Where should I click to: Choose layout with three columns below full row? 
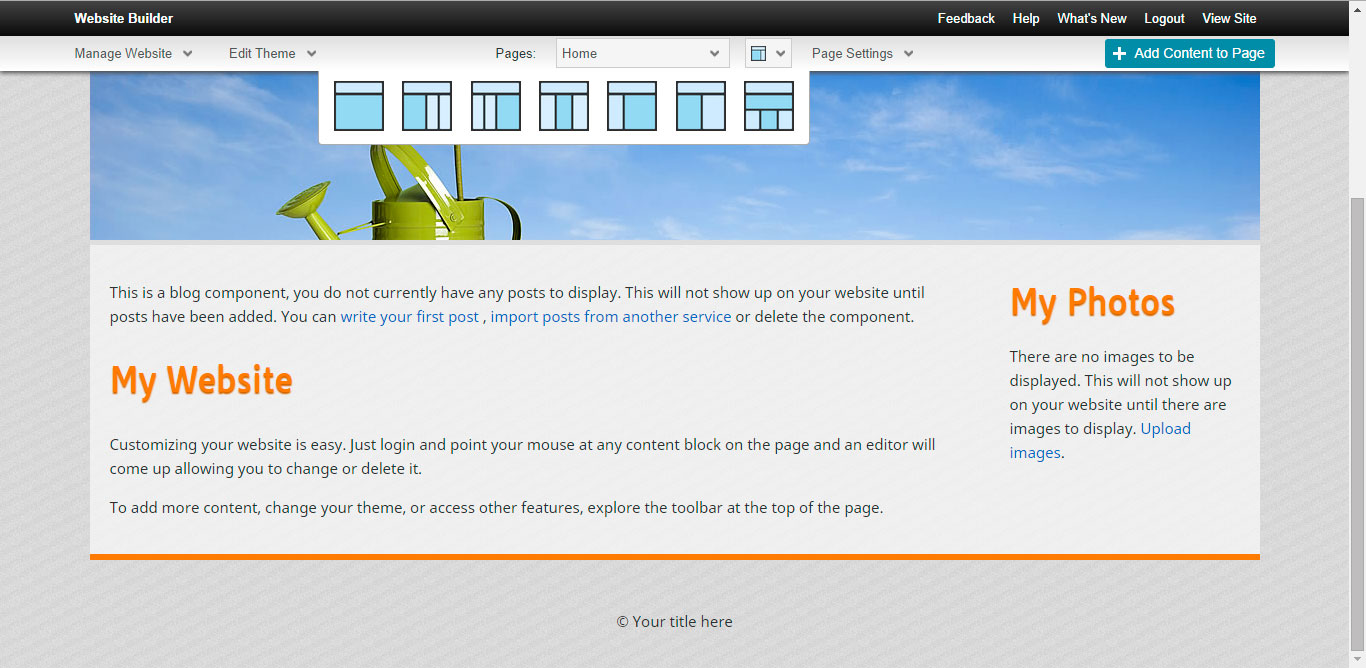tap(769, 106)
